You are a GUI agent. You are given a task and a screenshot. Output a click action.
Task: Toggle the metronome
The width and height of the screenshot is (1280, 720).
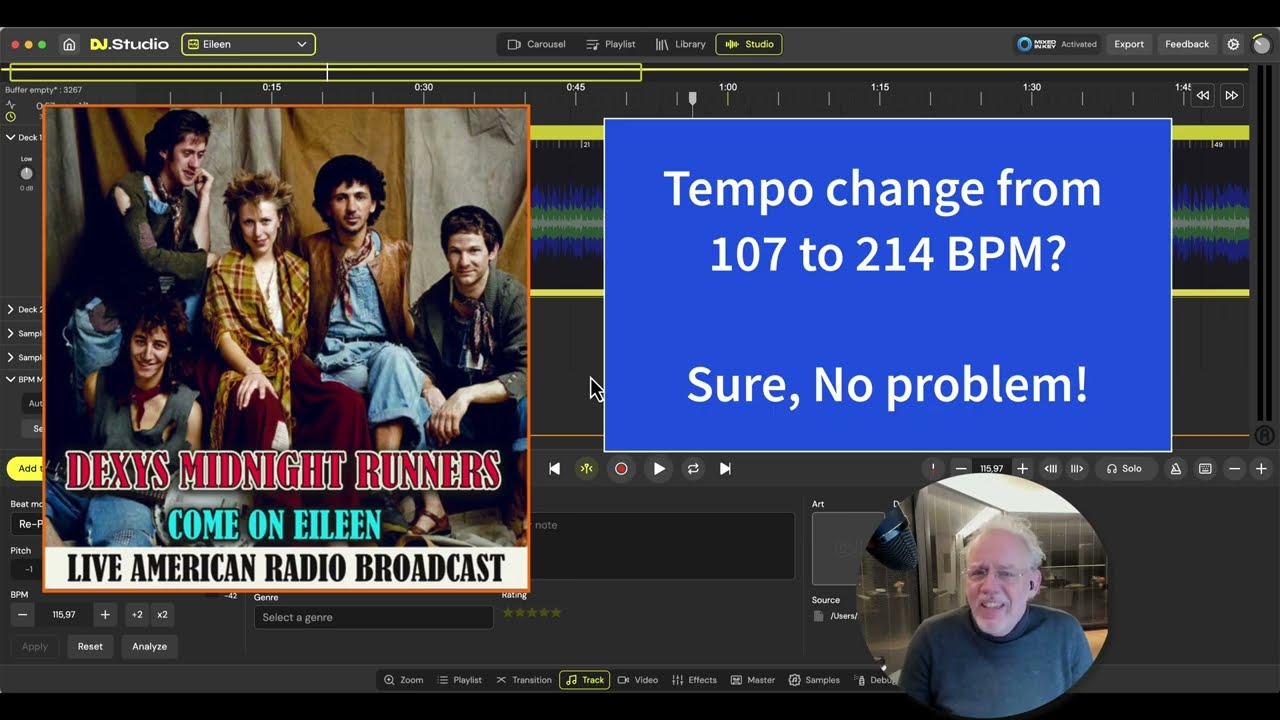(1176, 468)
